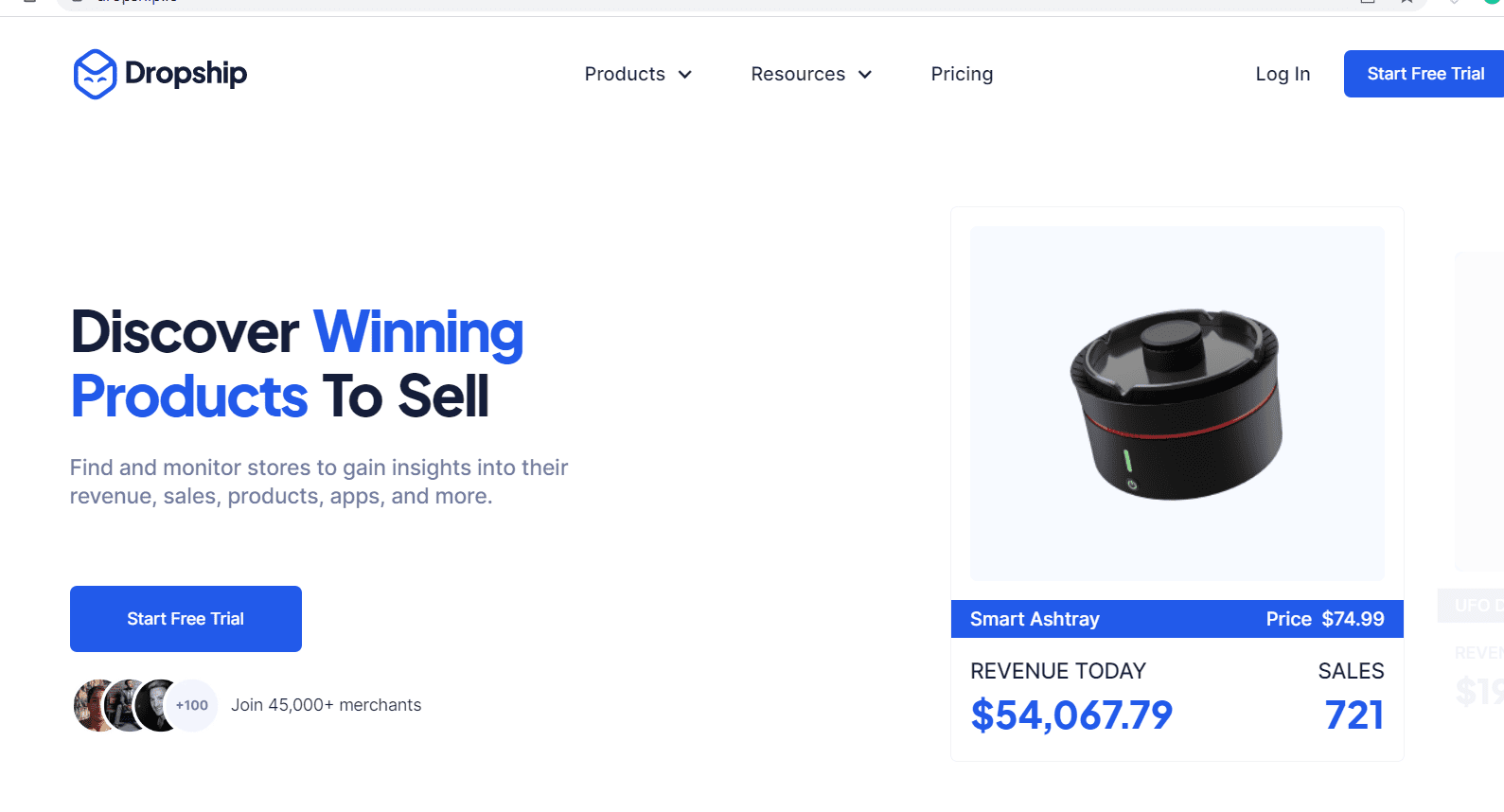
Task: Open the Pricing page from the navigation
Action: point(962,74)
